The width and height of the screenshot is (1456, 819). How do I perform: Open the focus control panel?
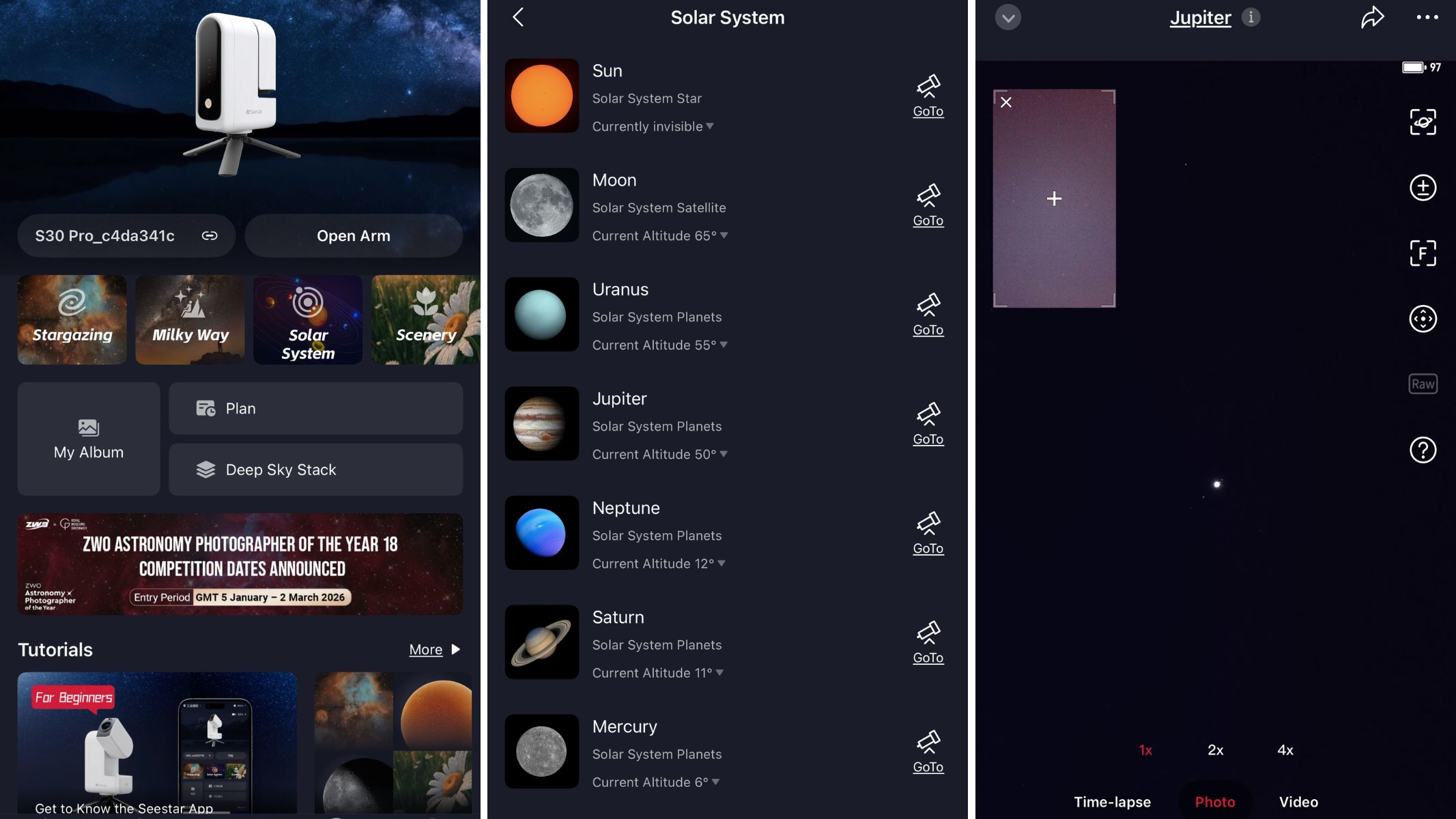click(x=1423, y=253)
